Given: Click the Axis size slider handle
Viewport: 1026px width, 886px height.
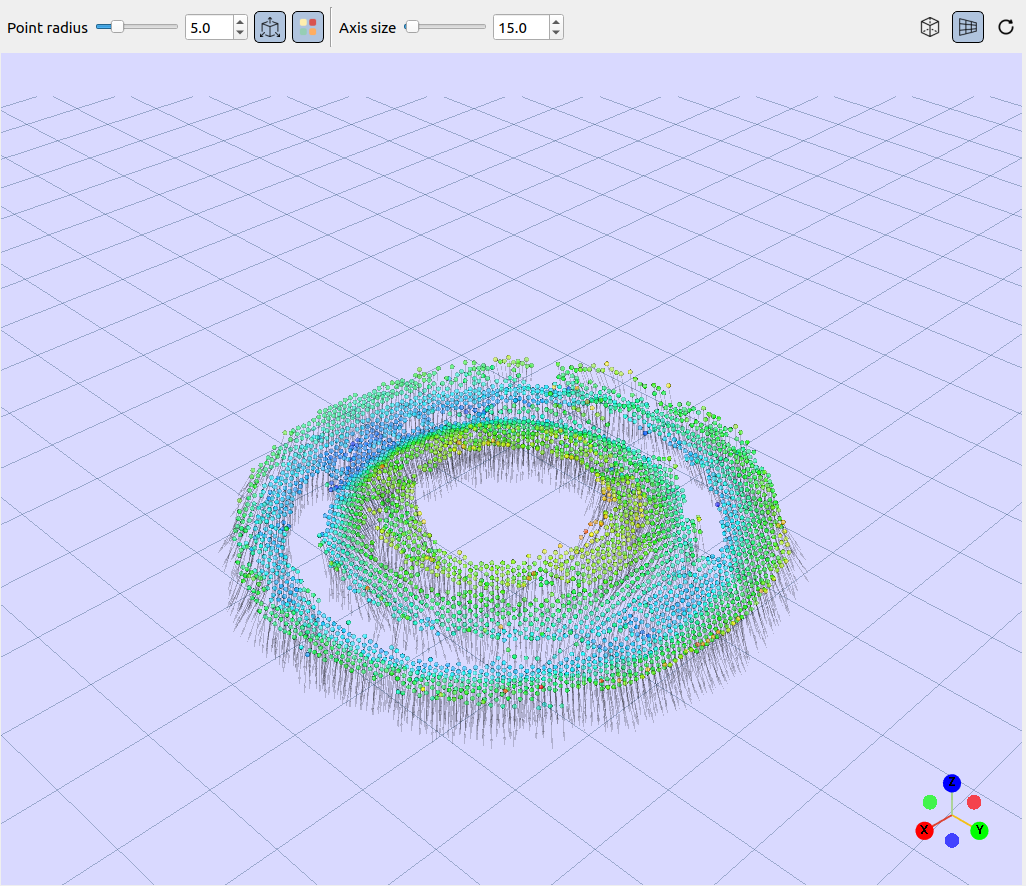Looking at the screenshot, I should (412, 27).
